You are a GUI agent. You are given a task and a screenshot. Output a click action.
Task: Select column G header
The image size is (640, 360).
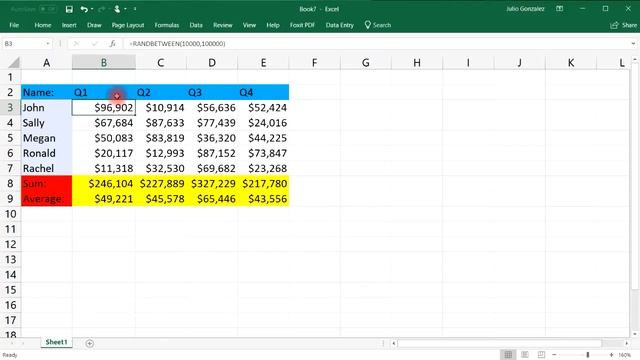coord(366,62)
